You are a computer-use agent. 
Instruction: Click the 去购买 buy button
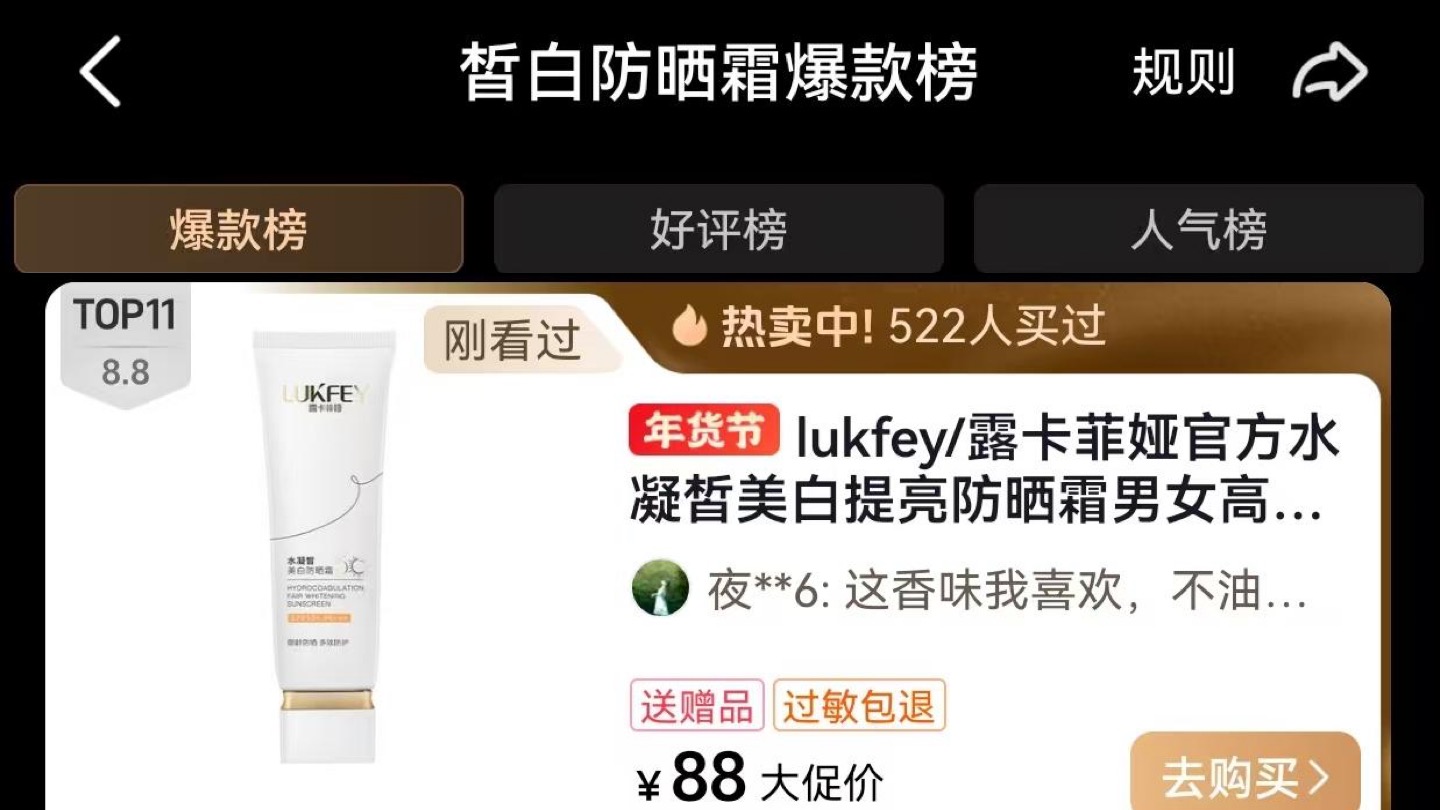pos(1246,773)
